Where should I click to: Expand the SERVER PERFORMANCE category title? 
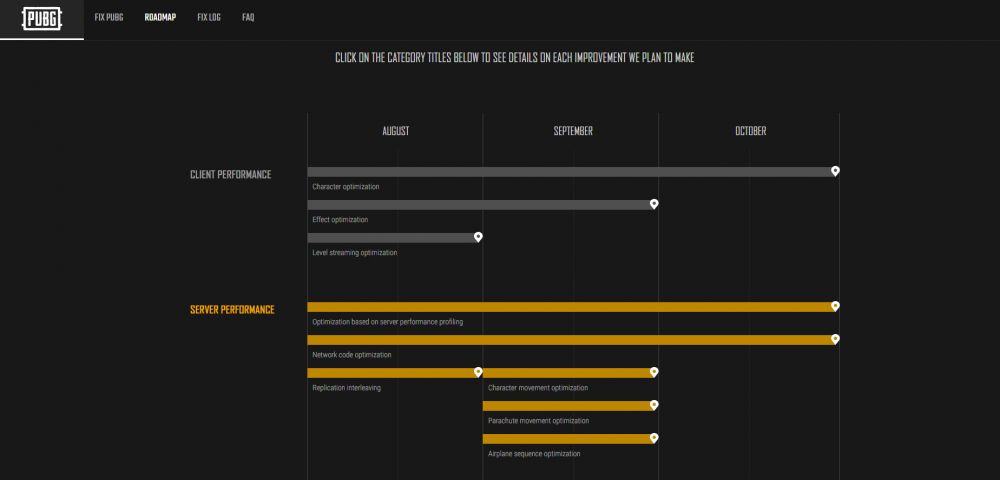(x=232, y=310)
